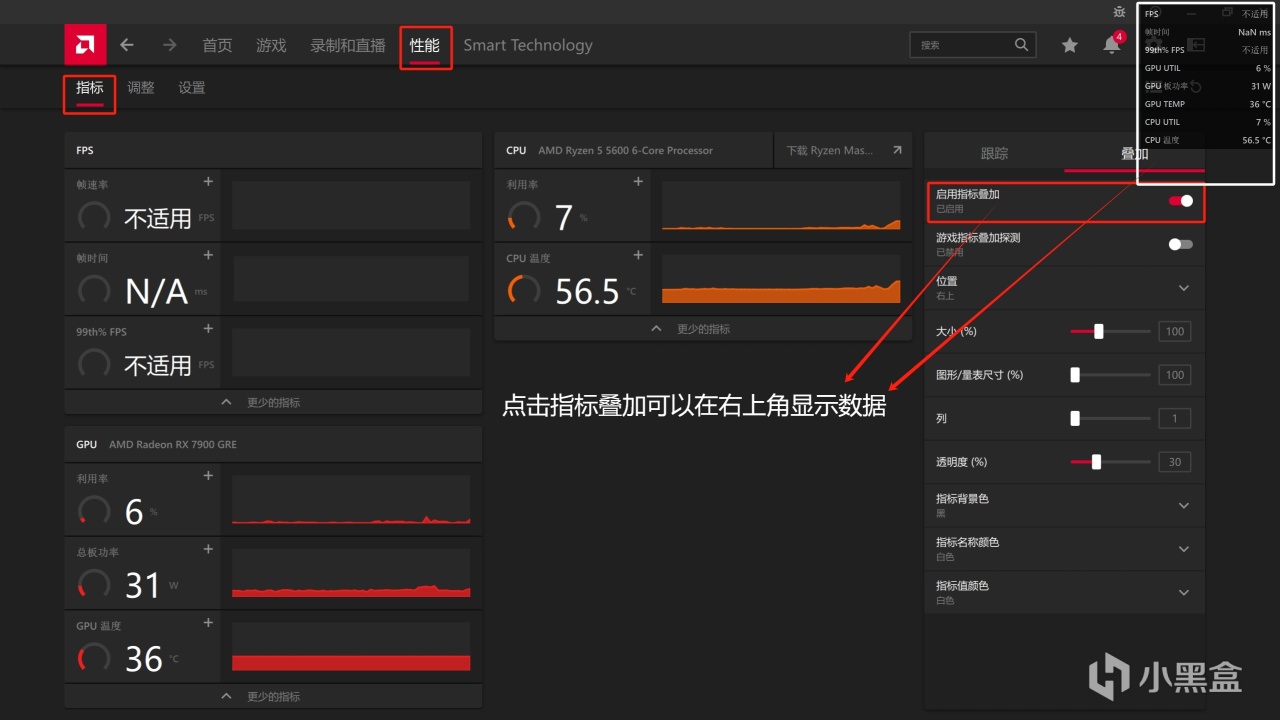Click the 图形/量表尺寸 (%) slider handle

pyautogui.click(x=1075, y=375)
